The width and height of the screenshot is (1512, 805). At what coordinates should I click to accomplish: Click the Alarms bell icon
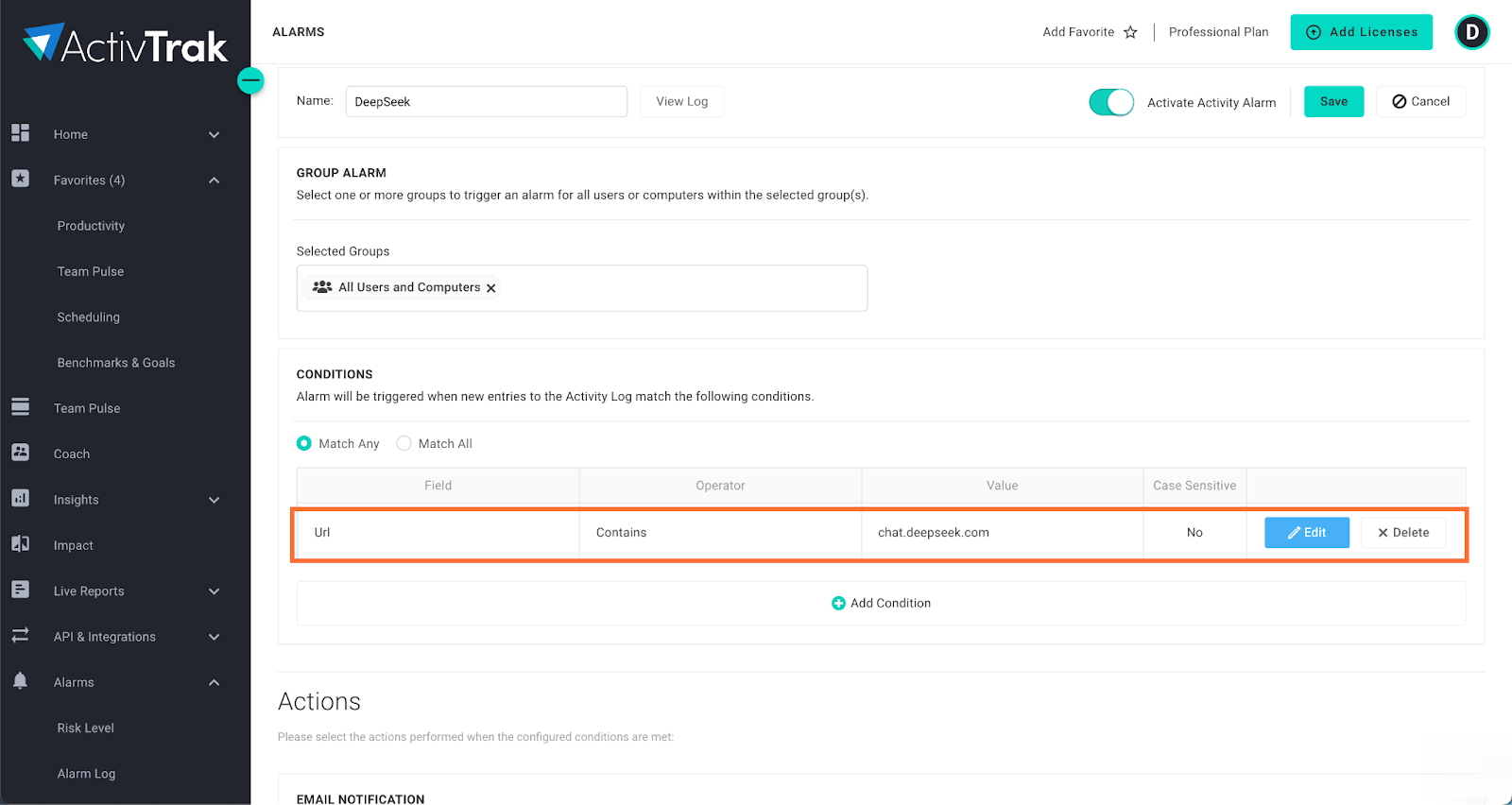coord(21,681)
